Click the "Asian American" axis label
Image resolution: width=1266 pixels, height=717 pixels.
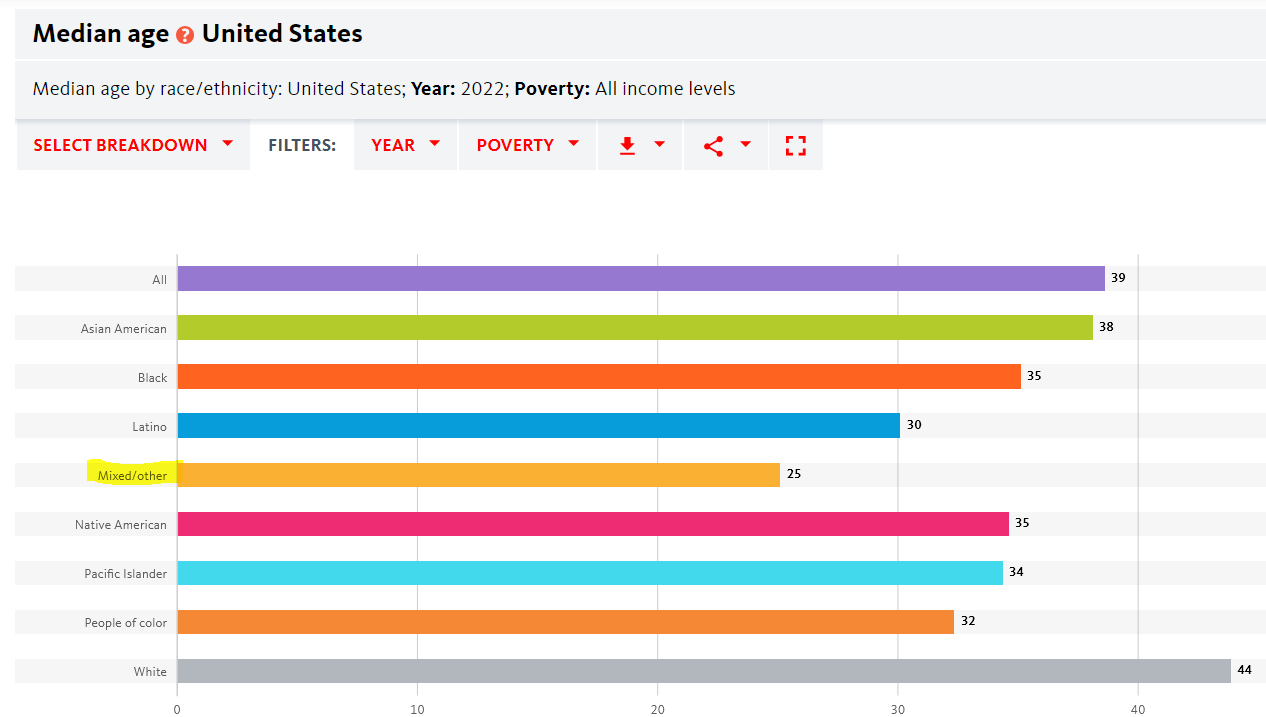tap(124, 328)
